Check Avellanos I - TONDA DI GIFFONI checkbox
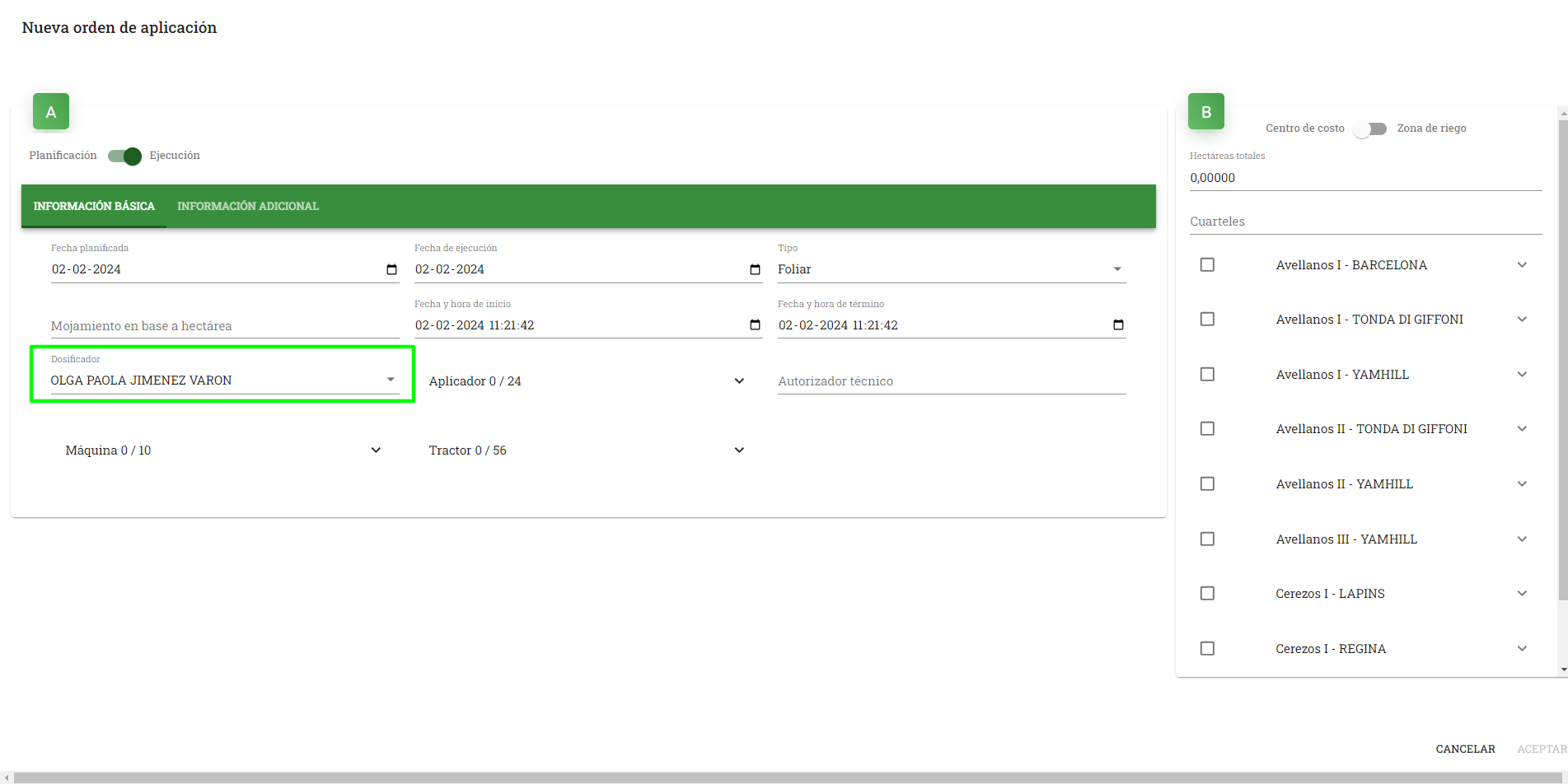1568x784 pixels. 1207,319
